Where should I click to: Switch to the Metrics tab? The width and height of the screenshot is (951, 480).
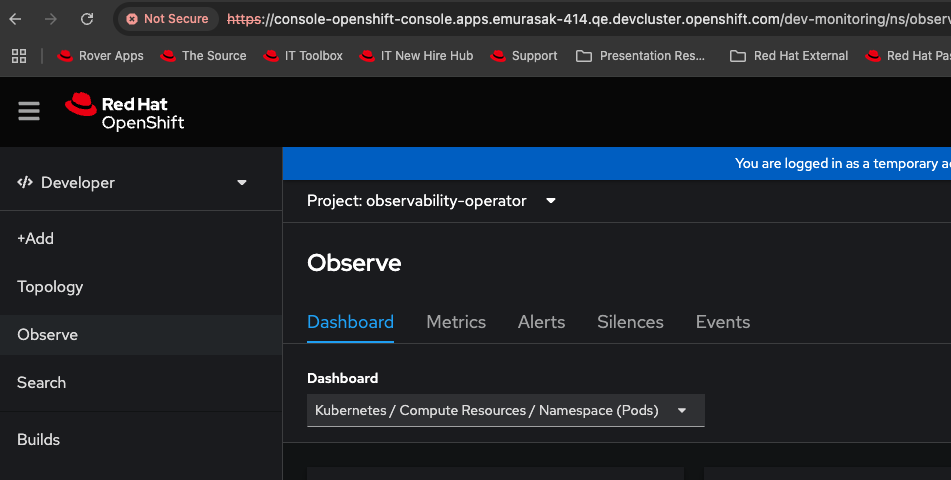(456, 322)
